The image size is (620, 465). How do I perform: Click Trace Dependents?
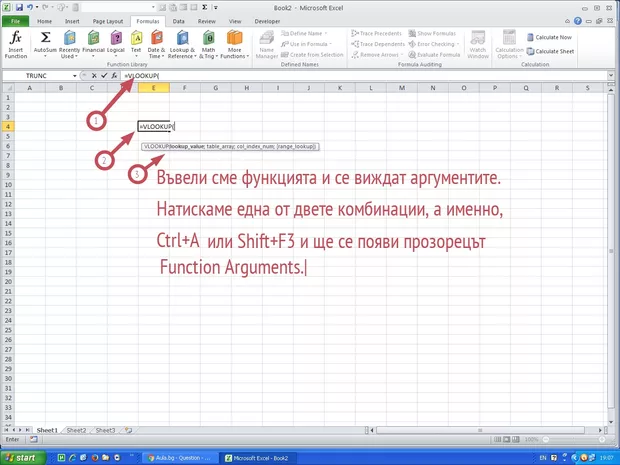(x=378, y=44)
